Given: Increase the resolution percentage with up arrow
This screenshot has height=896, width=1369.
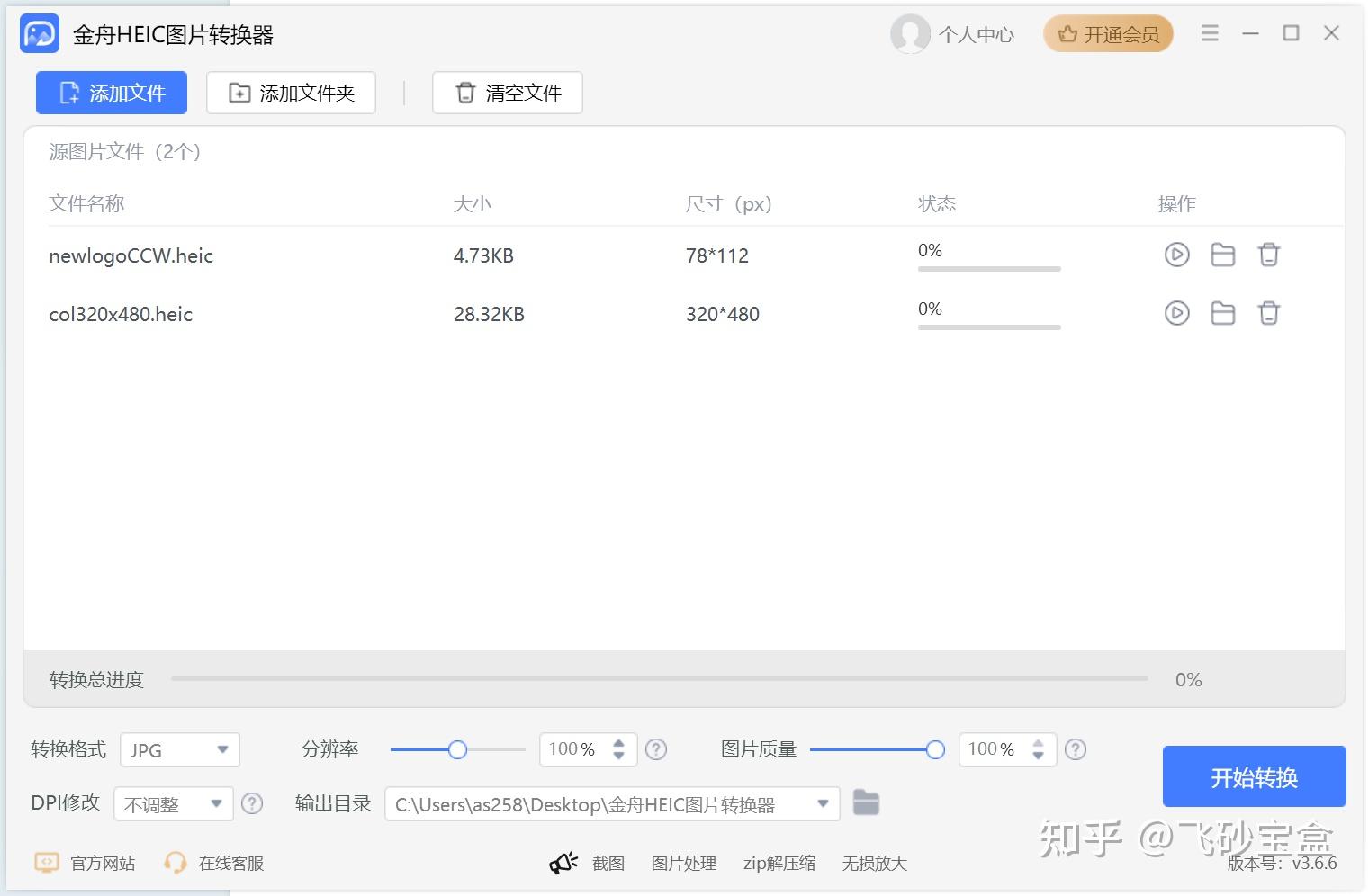Looking at the screenshot, I should [x=618, y=743].
